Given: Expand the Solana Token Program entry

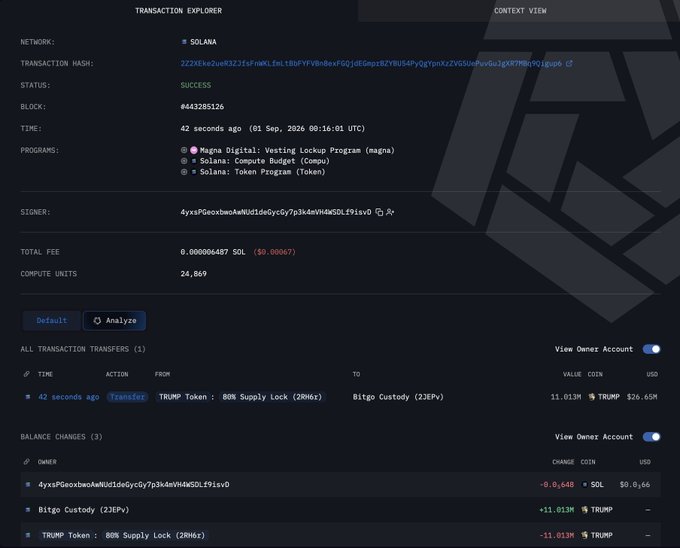Looking at the screenshot, I should click(x=184, y=172).
